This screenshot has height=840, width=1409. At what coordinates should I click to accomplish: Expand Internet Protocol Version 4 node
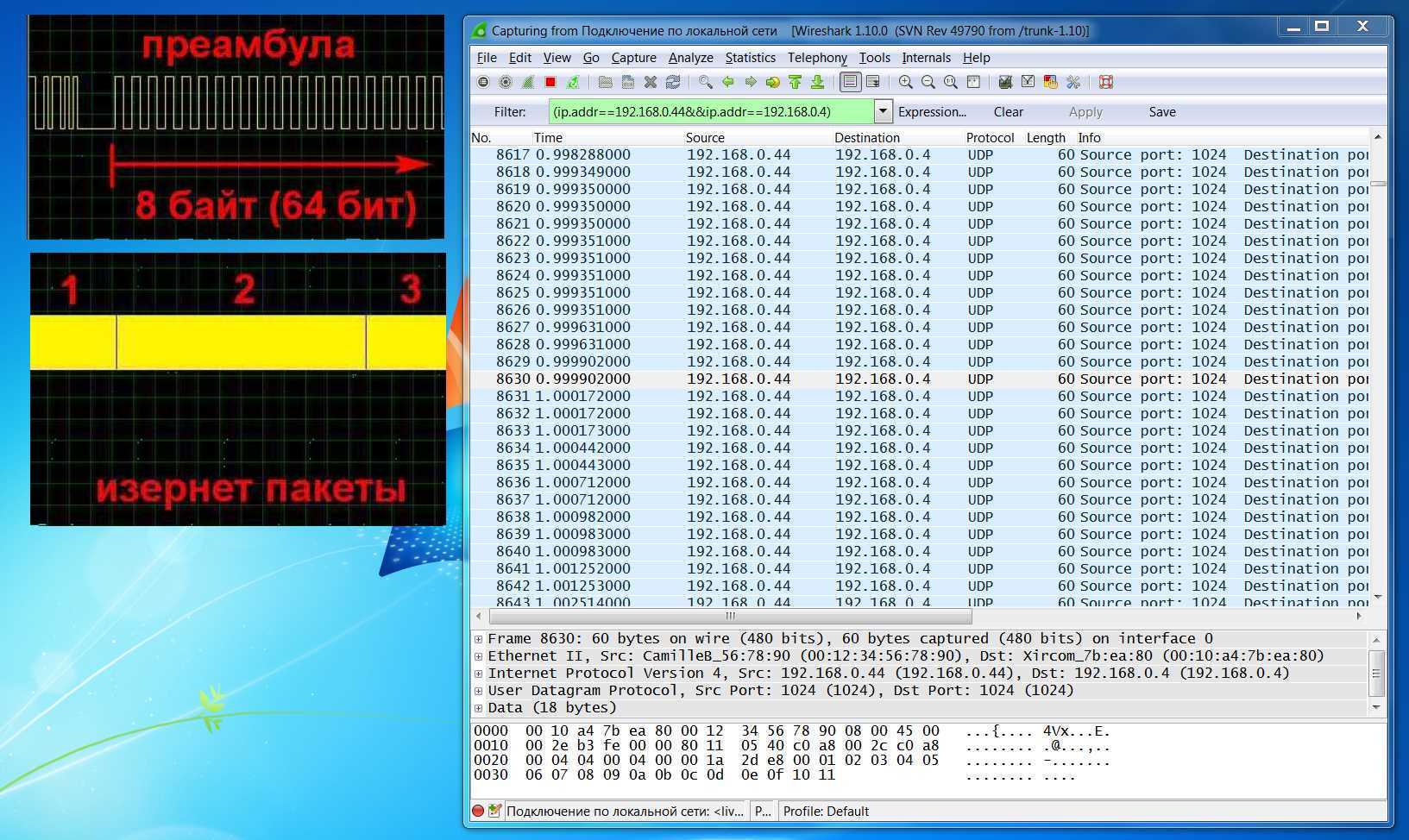[478, 674]
